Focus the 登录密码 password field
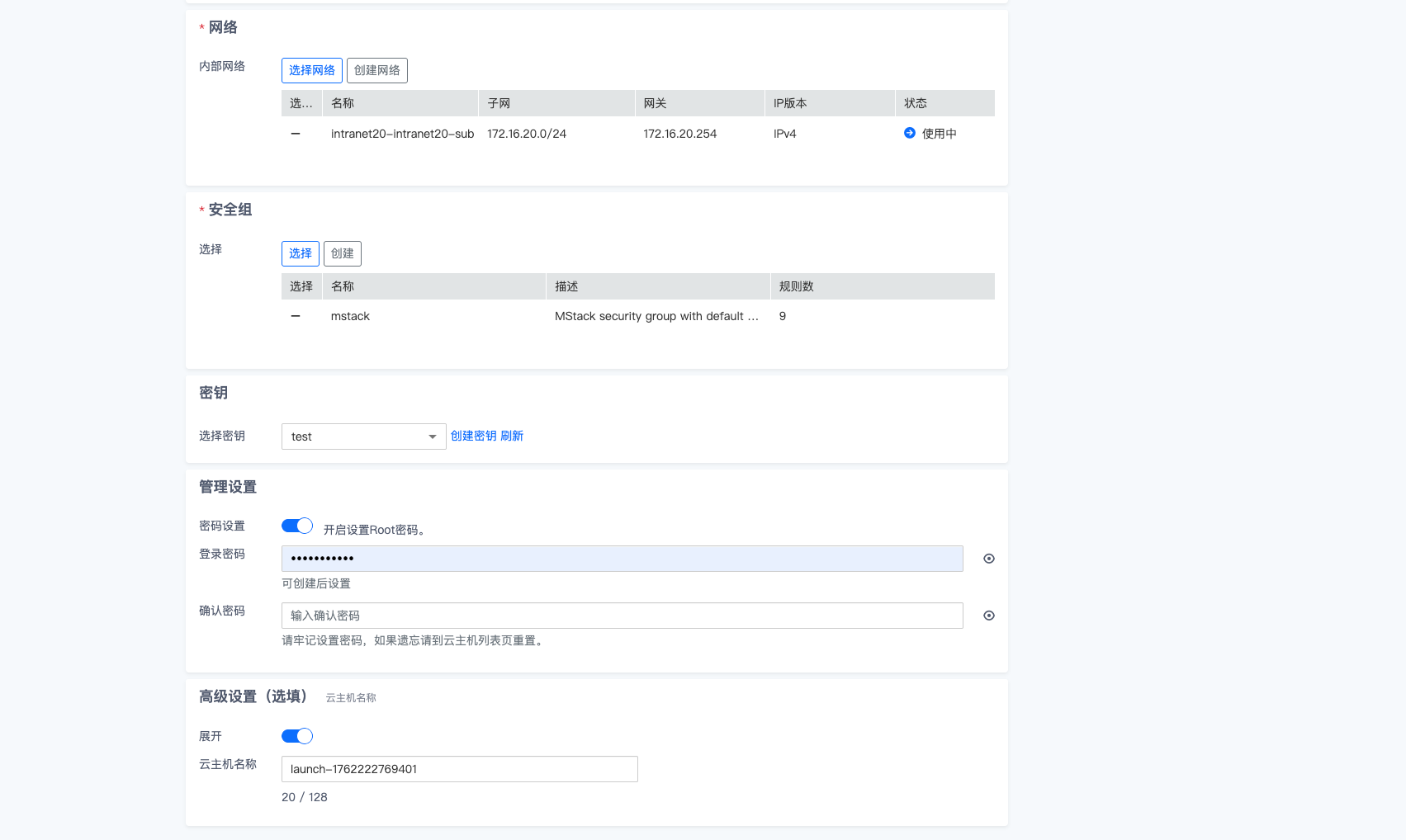This screenshot has width=1406, height=840. click(622, 559)
